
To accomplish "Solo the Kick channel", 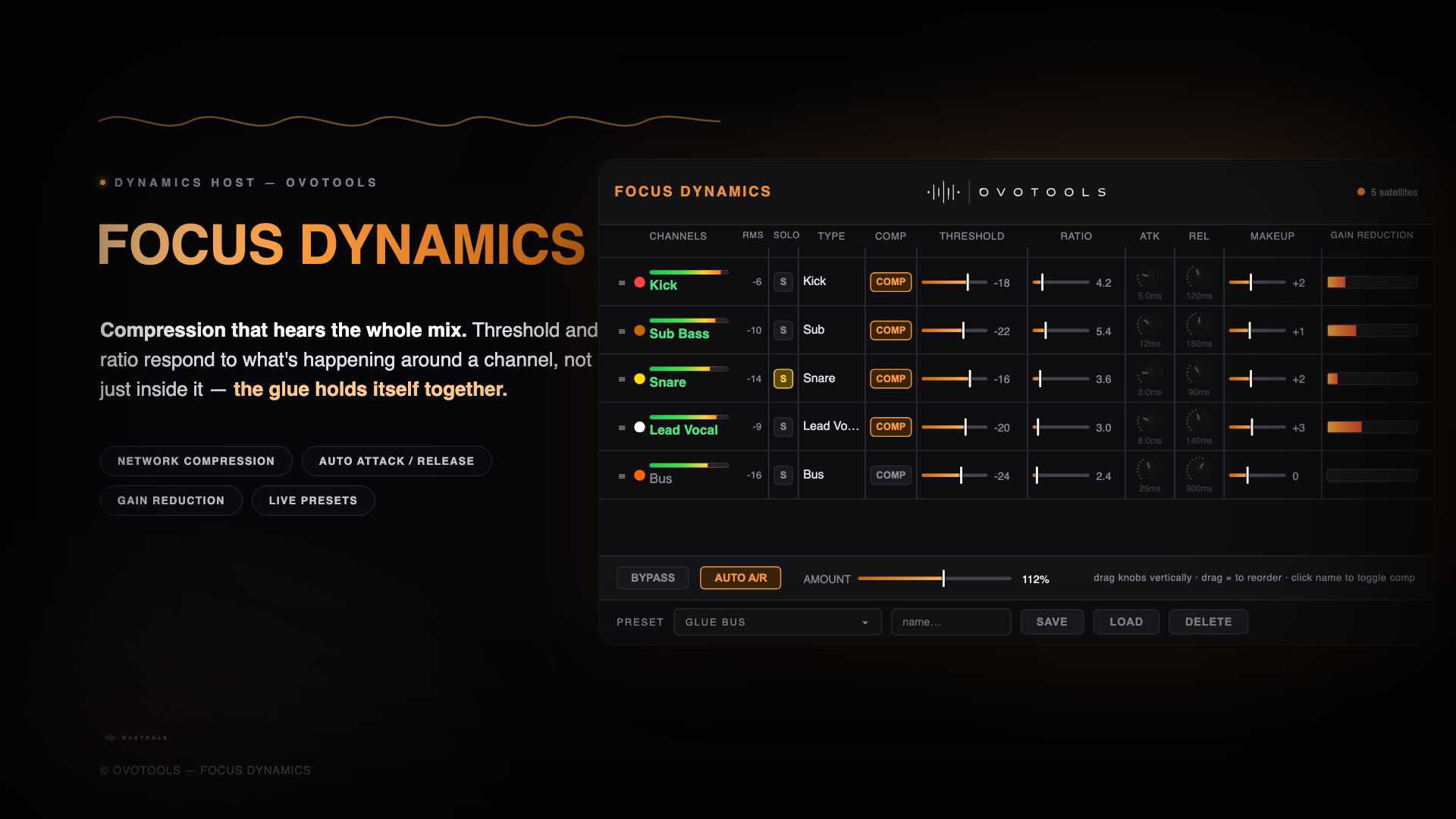I will pyautogui.click(x=783, y=282).
